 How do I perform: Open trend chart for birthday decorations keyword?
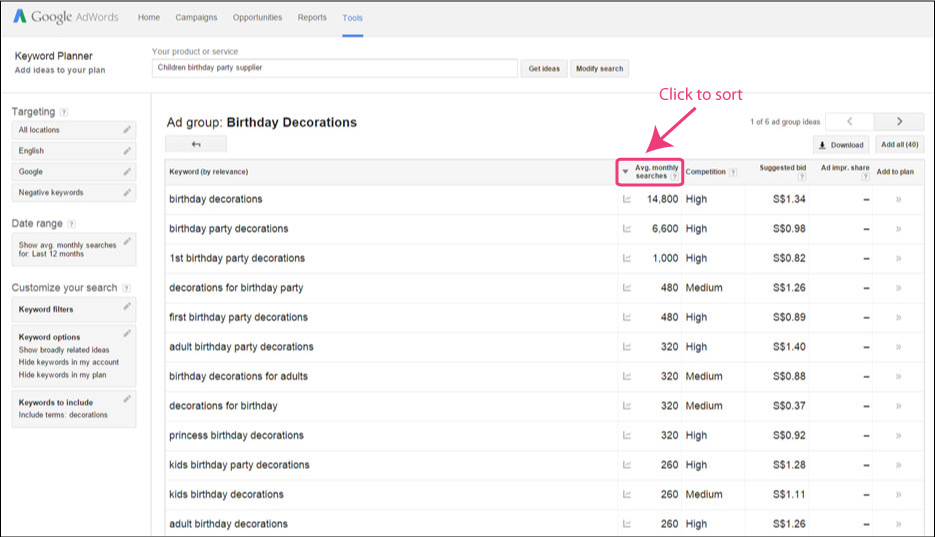point(627,199)
